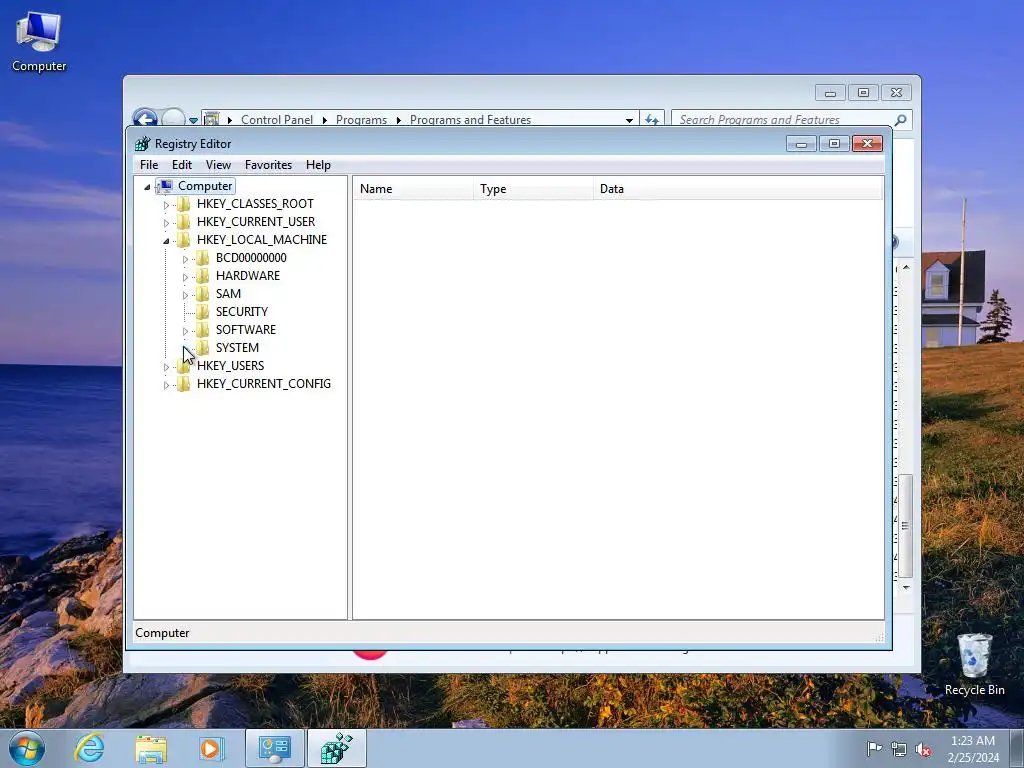1024x768 pixels.
Task: Click the Registry Editor title bar icon
Action: 142,144
